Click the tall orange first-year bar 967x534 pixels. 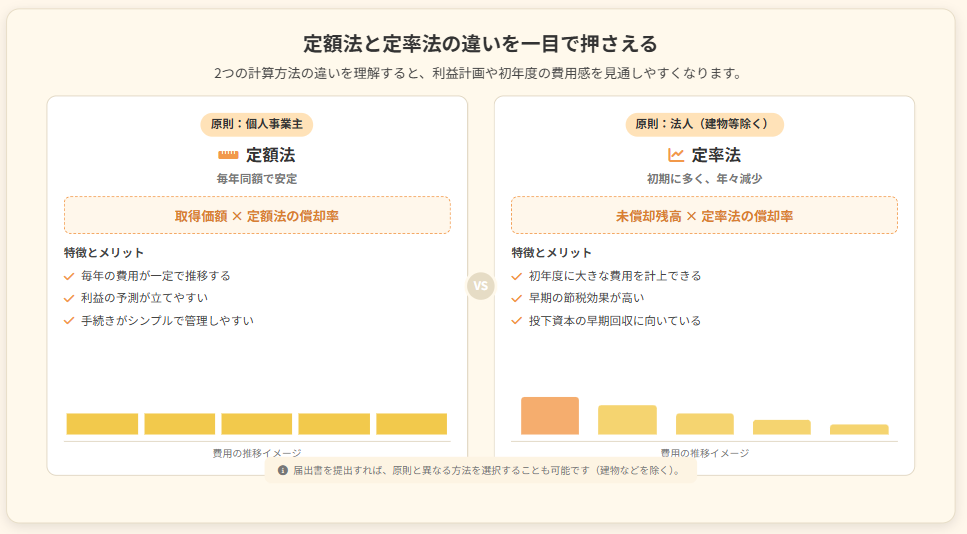(550, 416)
